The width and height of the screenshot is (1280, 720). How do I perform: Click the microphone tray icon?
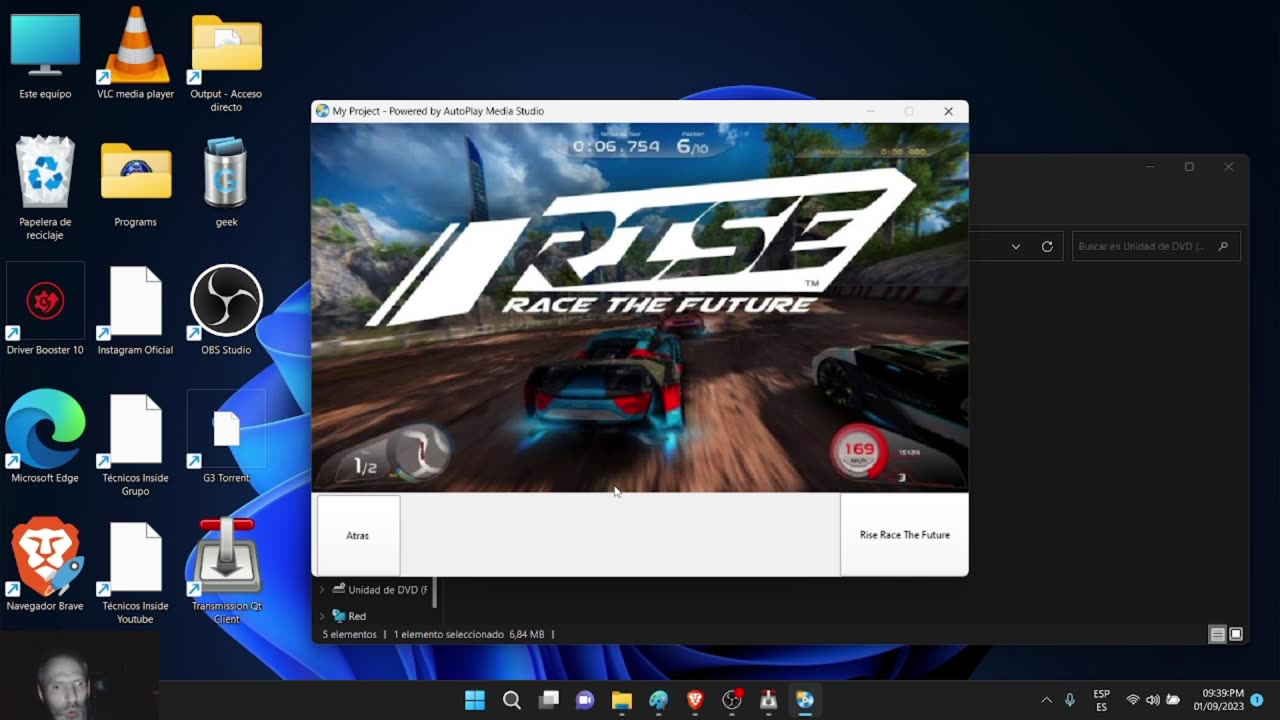pos(1070,700)
